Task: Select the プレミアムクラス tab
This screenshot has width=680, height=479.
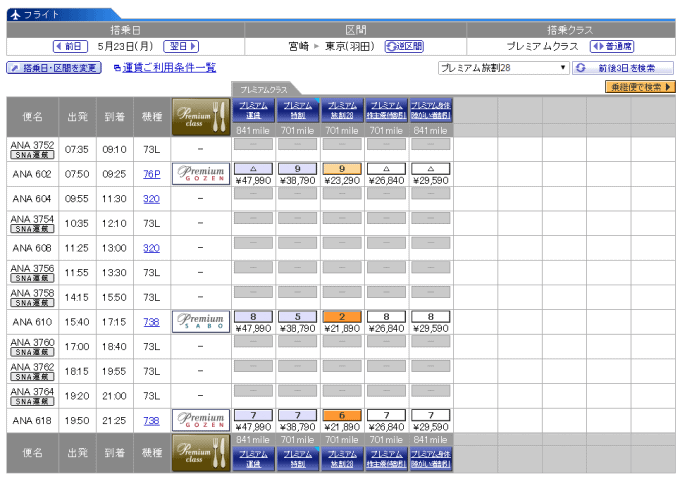Action: point(265,90)
